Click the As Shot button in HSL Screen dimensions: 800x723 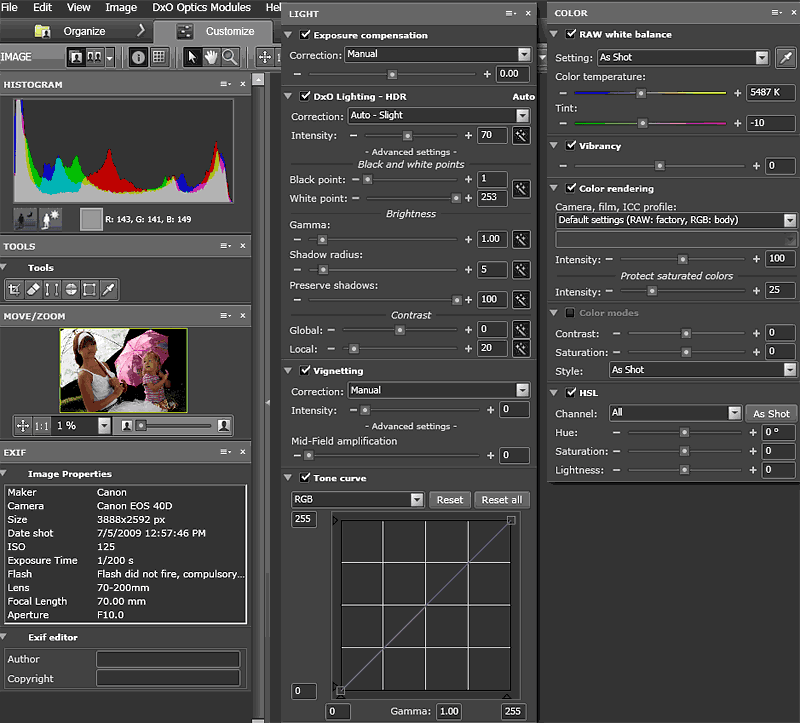[x=772, y=413]
